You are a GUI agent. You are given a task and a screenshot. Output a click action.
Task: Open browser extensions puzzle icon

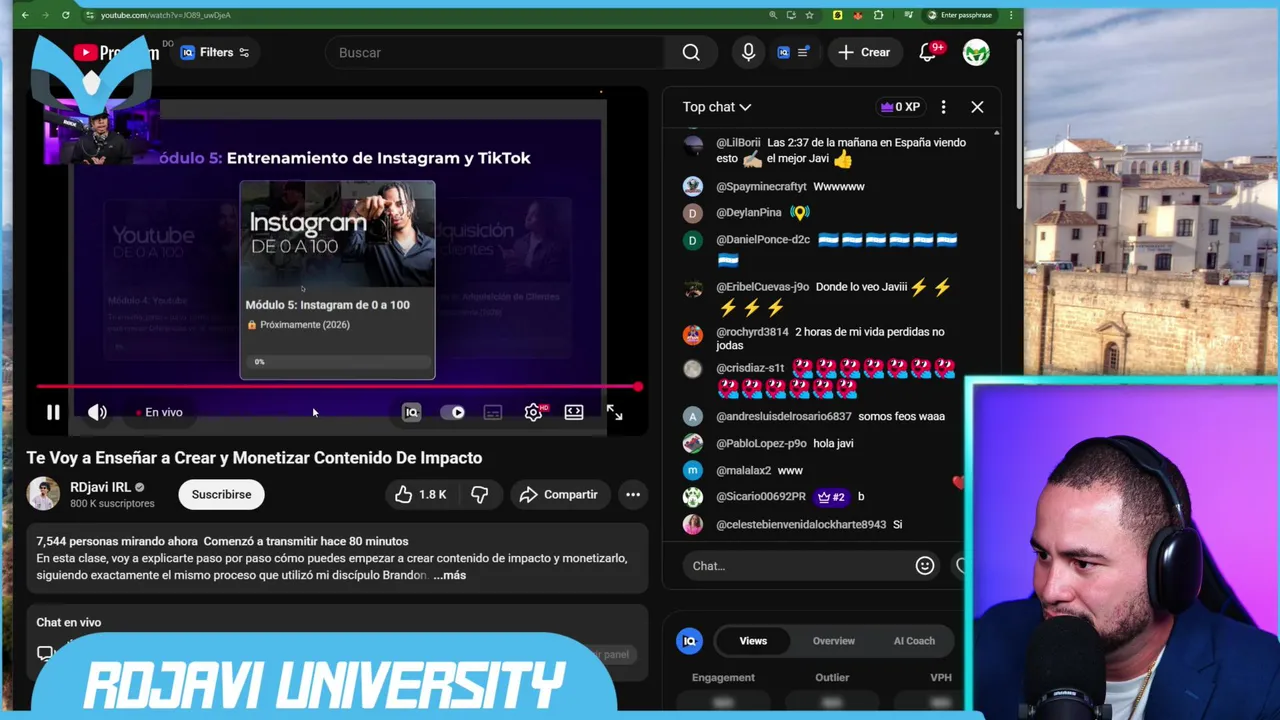click(x=878, y=15)
